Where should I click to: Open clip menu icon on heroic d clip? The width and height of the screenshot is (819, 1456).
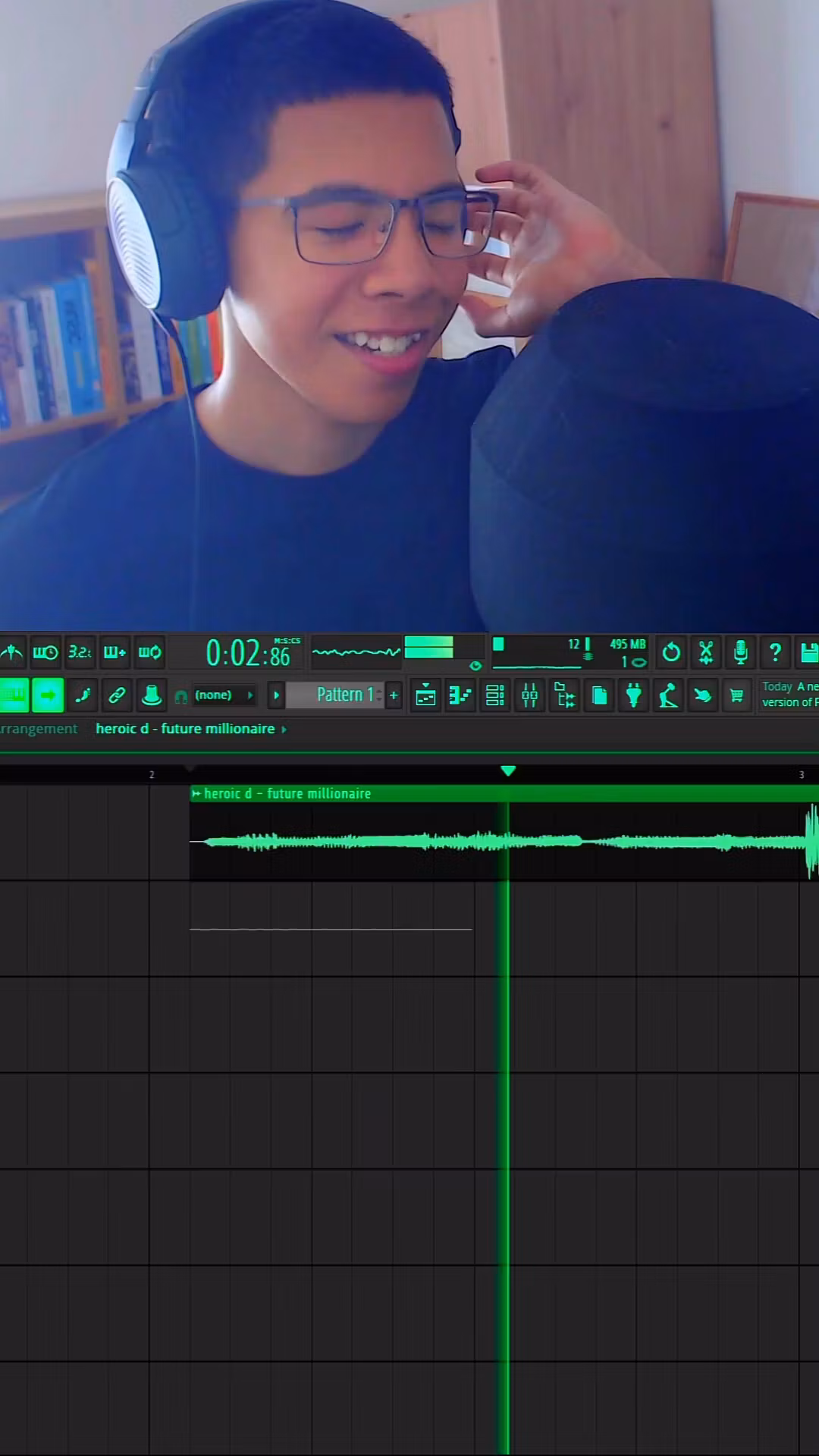(196, 794)
